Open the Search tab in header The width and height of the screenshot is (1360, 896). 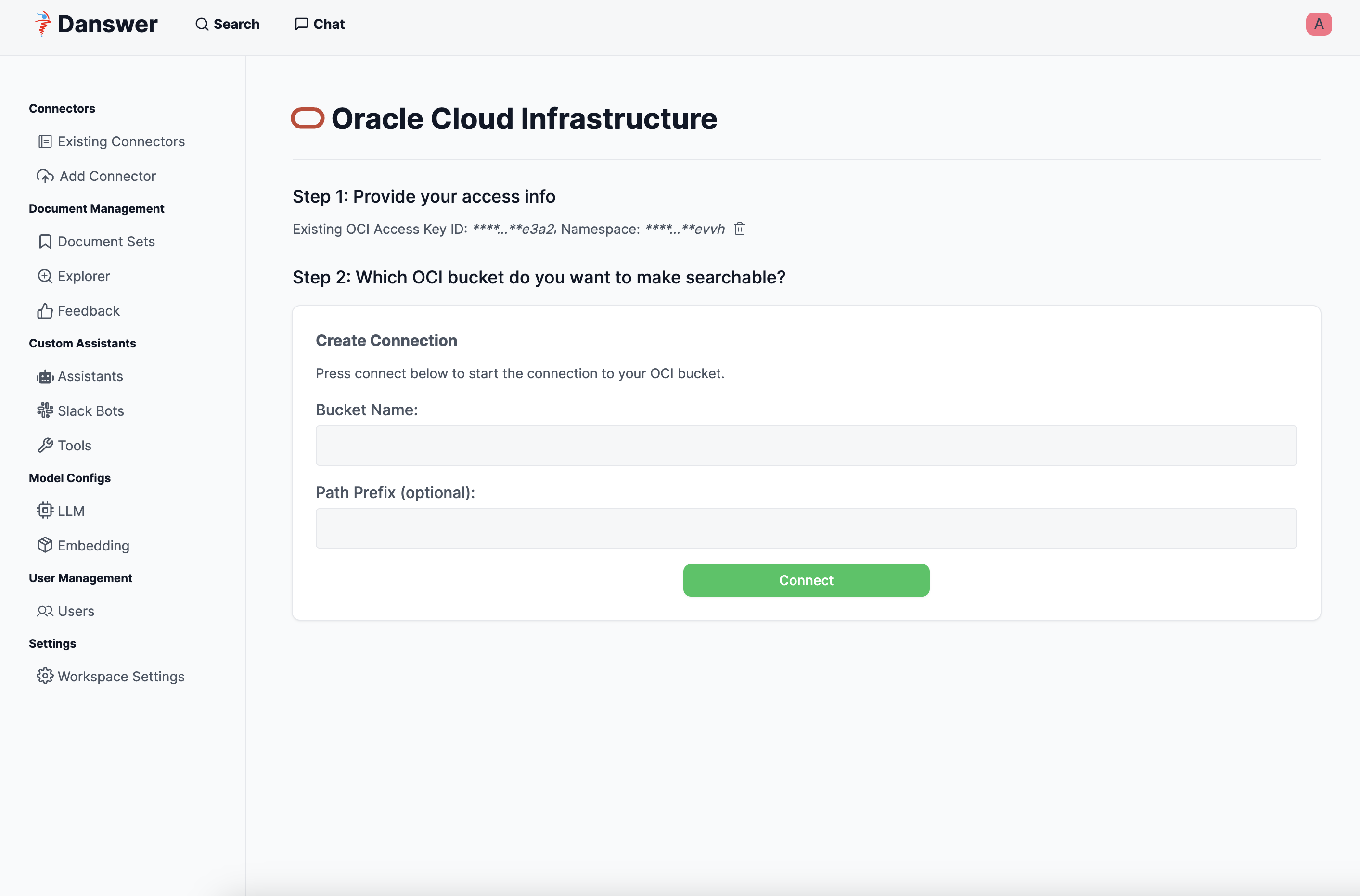coord(228,24)
